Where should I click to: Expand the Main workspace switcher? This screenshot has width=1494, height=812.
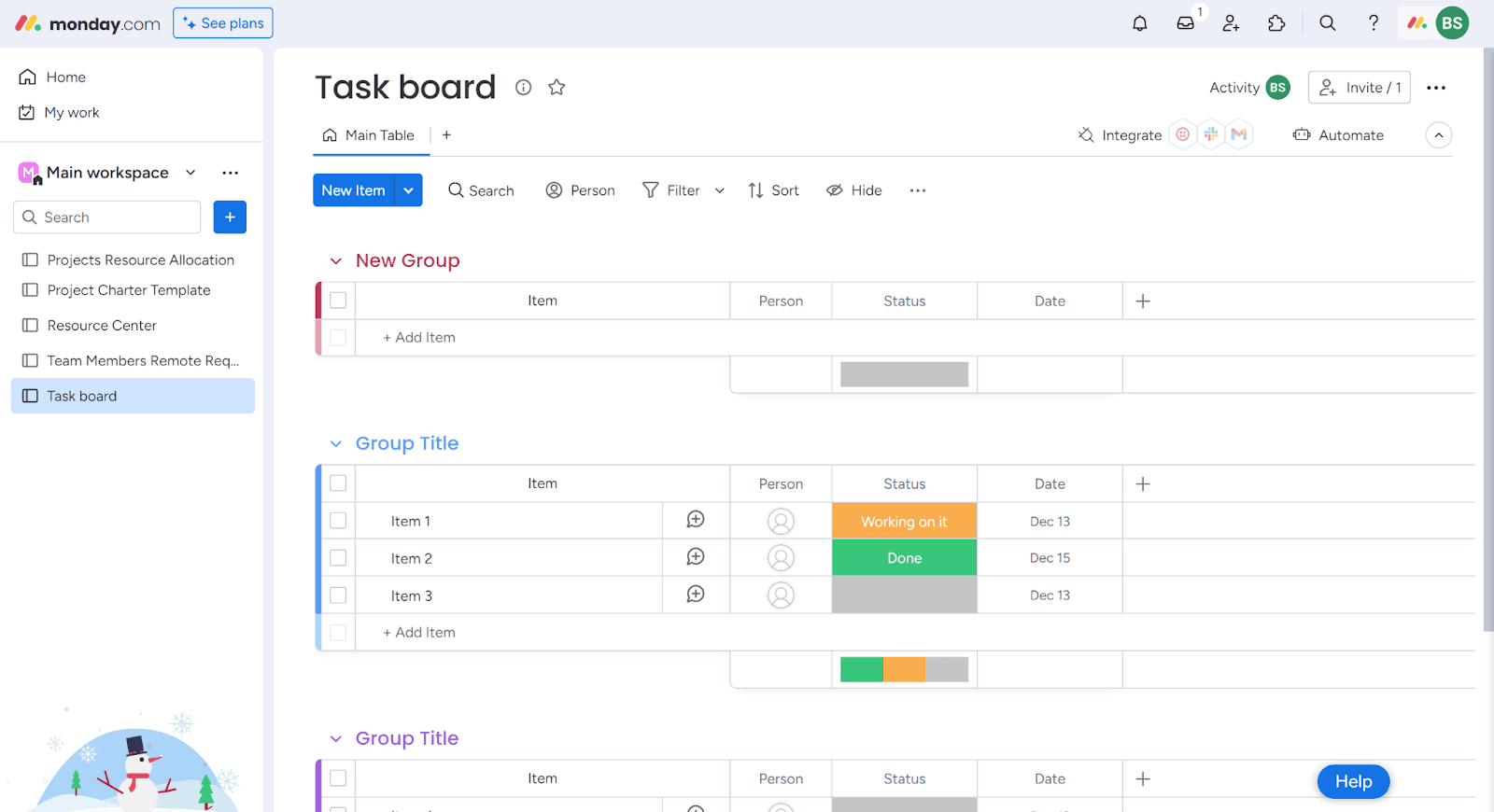190,173
